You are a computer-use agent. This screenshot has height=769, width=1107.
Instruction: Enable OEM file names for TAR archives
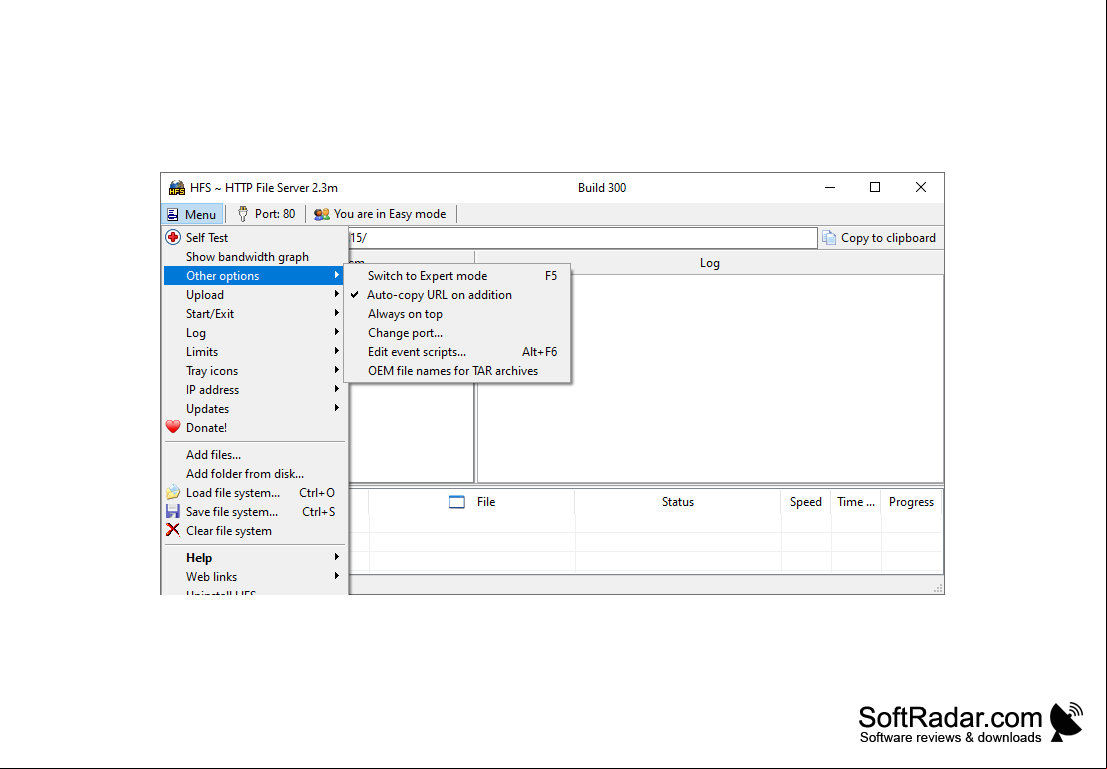click(x=457, y=371)
